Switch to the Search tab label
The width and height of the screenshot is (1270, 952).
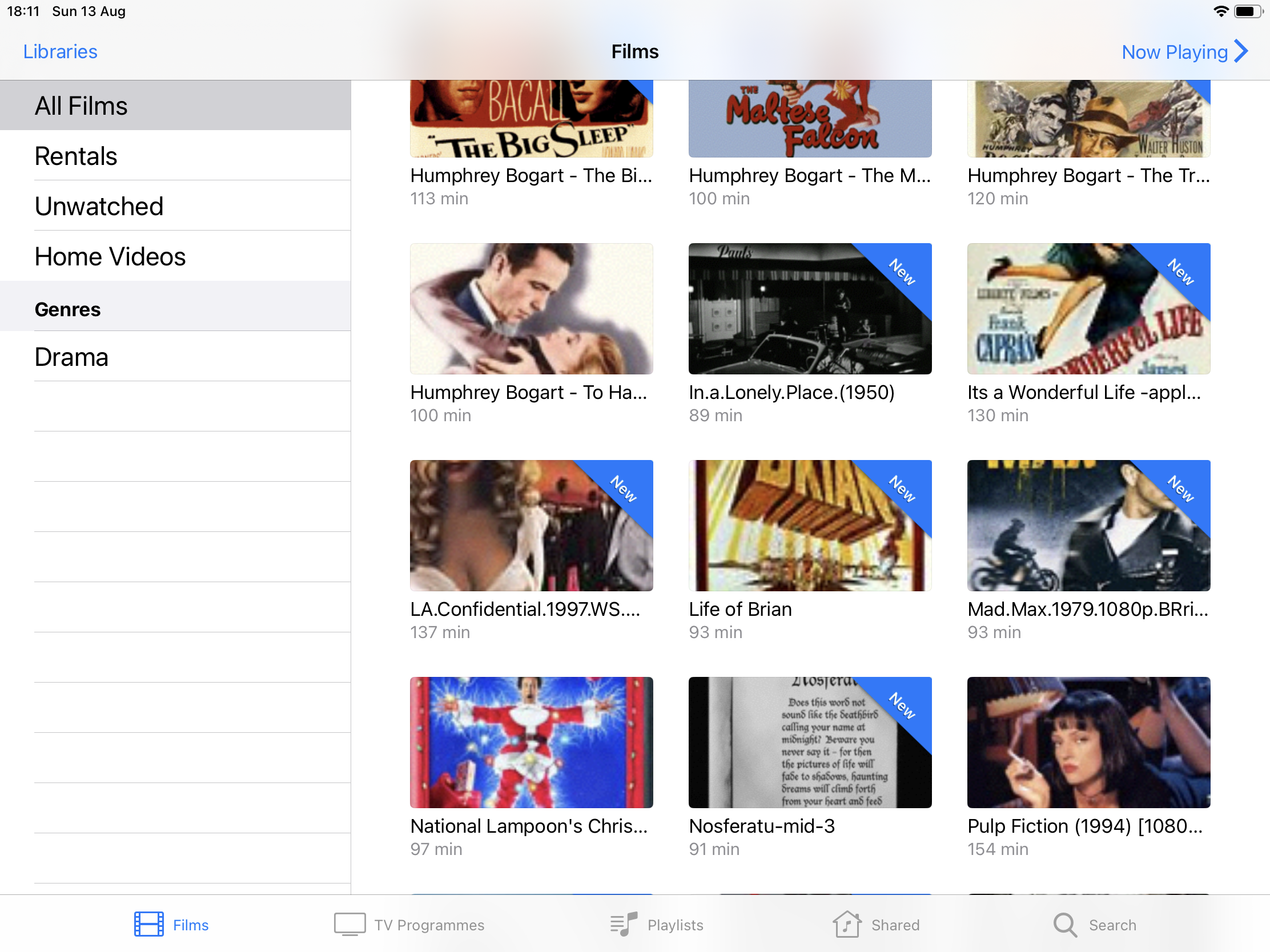(x=1112, y=925)
